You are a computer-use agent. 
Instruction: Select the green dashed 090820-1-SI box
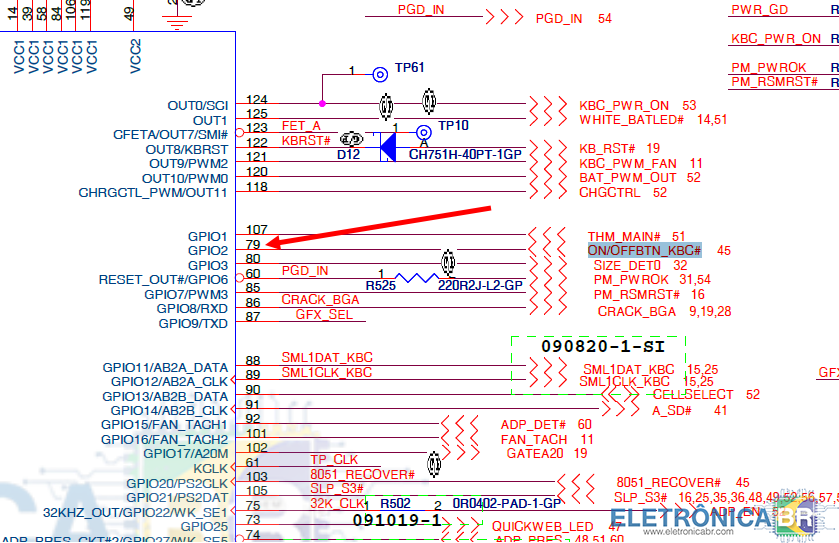[598, 365]
